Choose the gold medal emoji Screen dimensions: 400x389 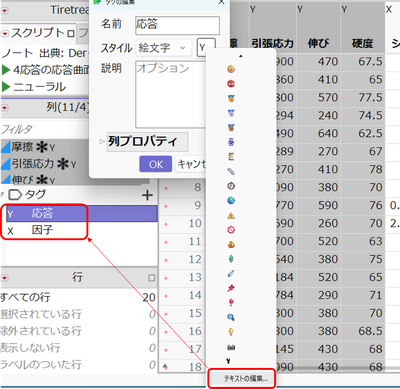point(231,98)
